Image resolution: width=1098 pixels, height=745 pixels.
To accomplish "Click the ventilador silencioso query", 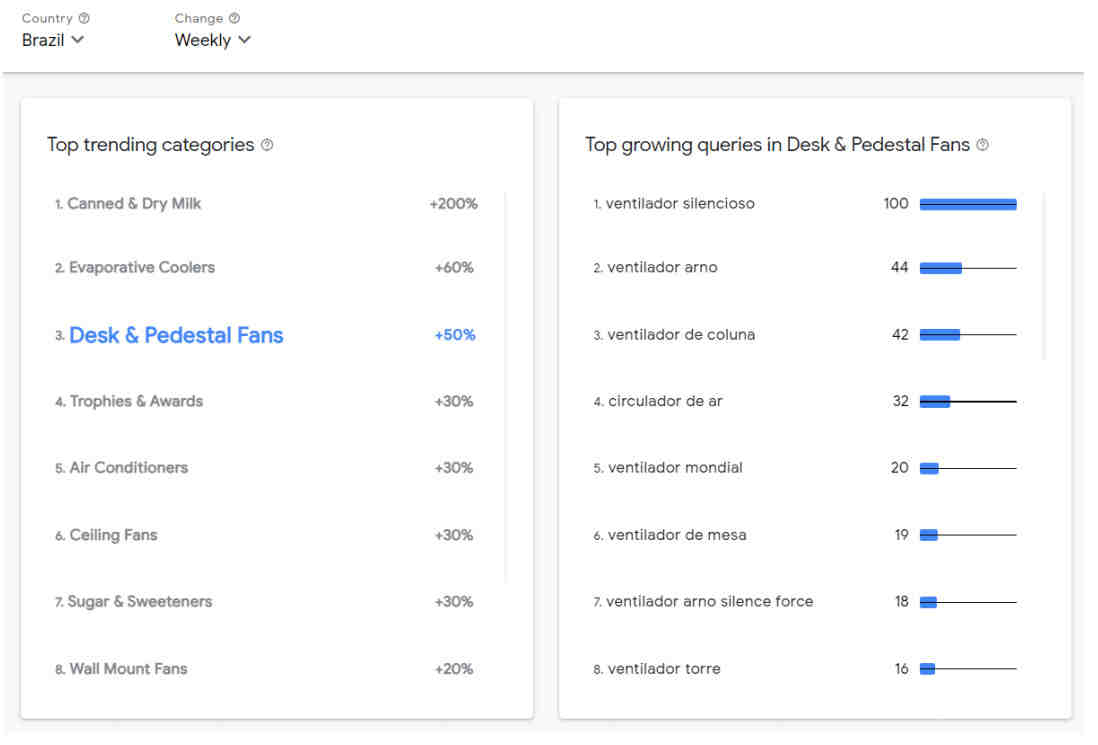I will [680, 204].
